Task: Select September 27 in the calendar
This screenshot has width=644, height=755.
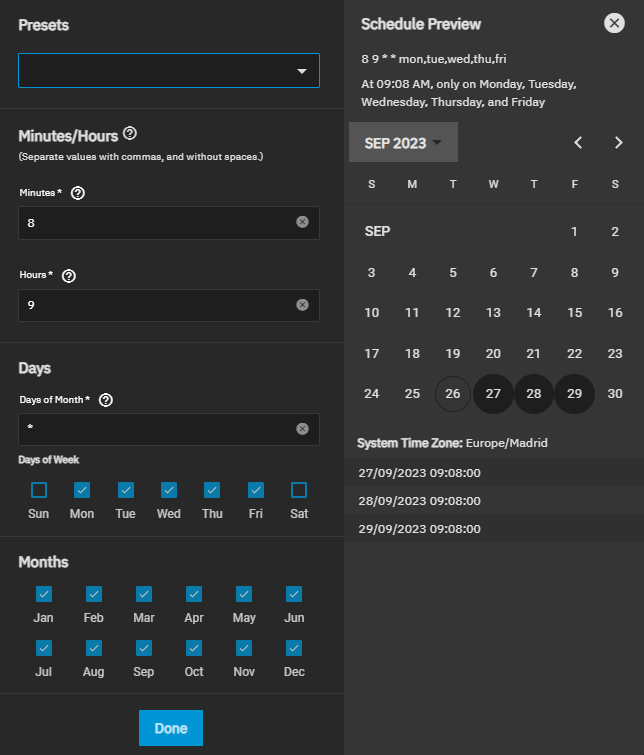Action: click(493, 394)
